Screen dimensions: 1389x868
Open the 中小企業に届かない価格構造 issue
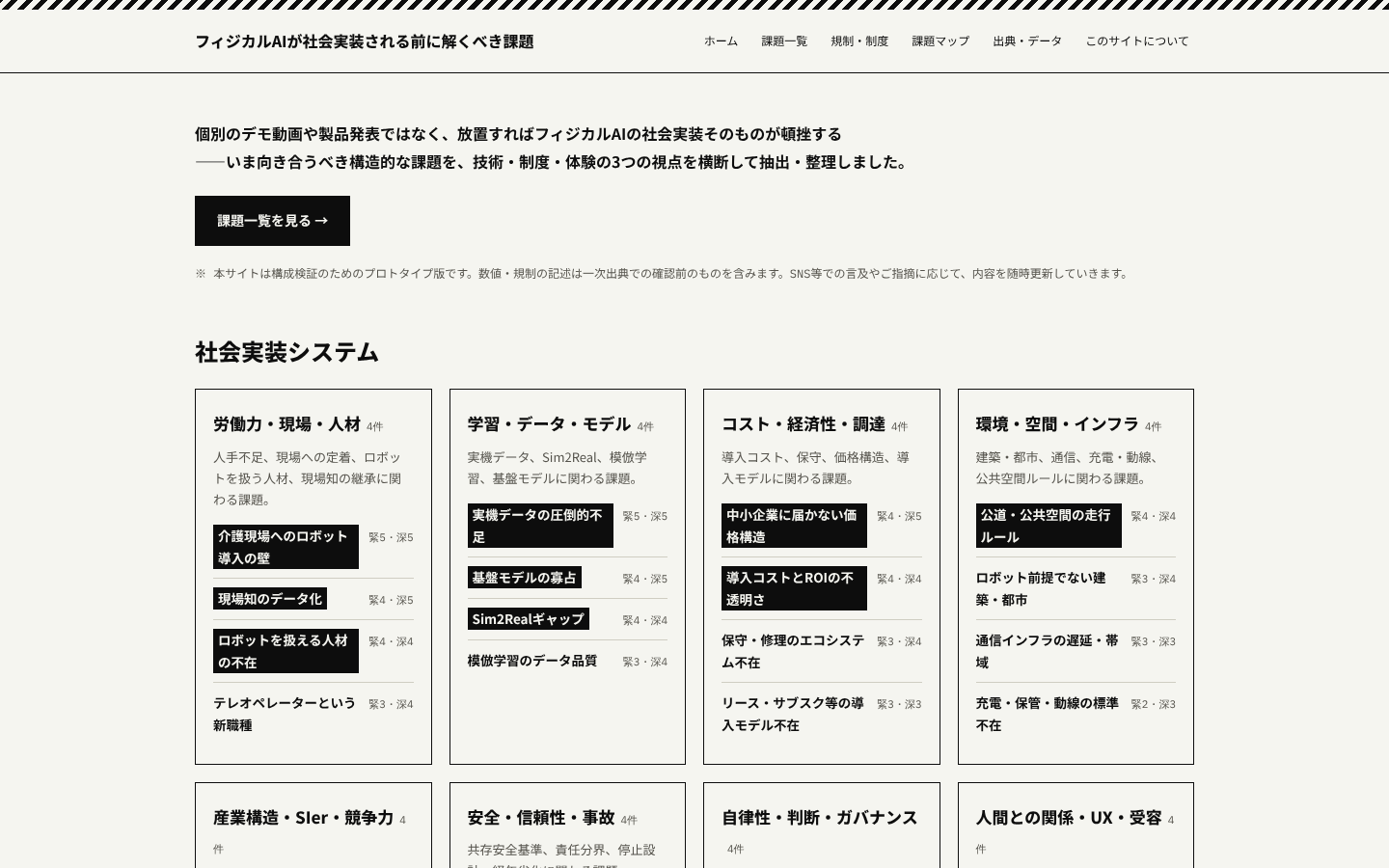[x=794, y=526]
